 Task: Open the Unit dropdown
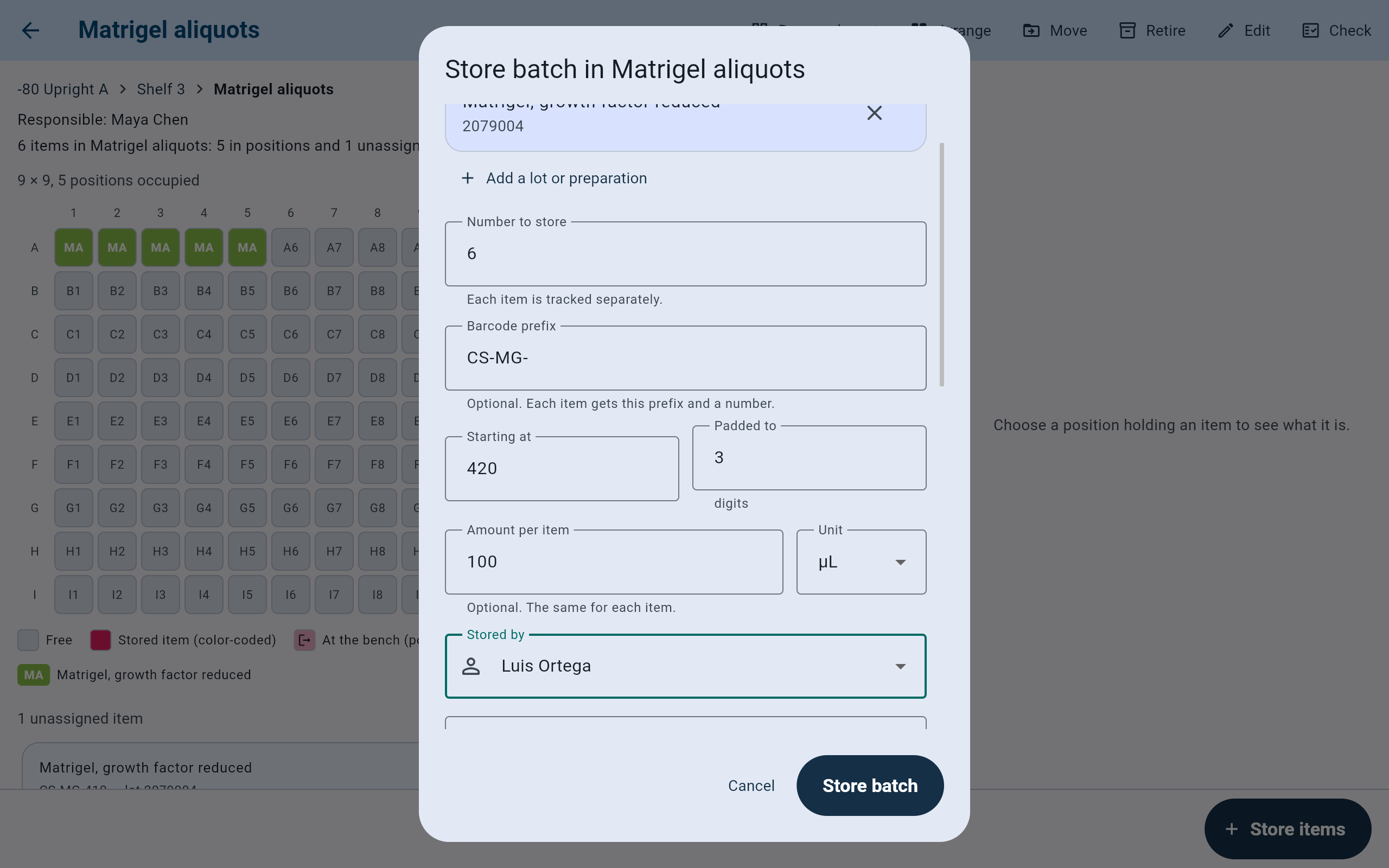click(x=861, y=562)
